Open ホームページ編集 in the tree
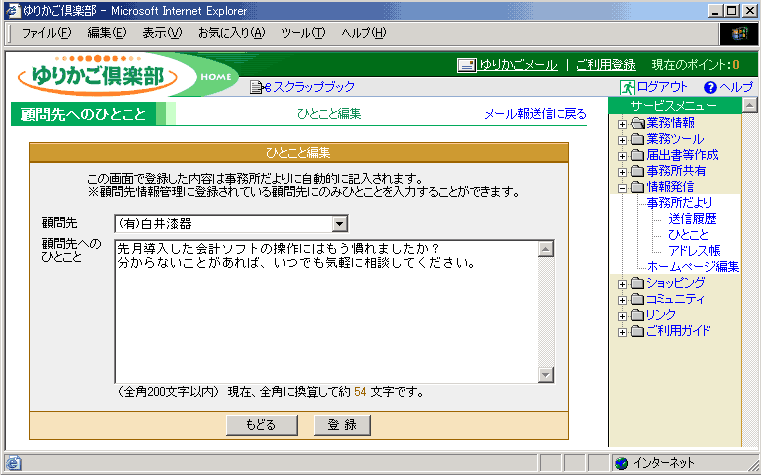Image resolution: width=761 pixels, height=475 pixels. [x=693, y=266]
